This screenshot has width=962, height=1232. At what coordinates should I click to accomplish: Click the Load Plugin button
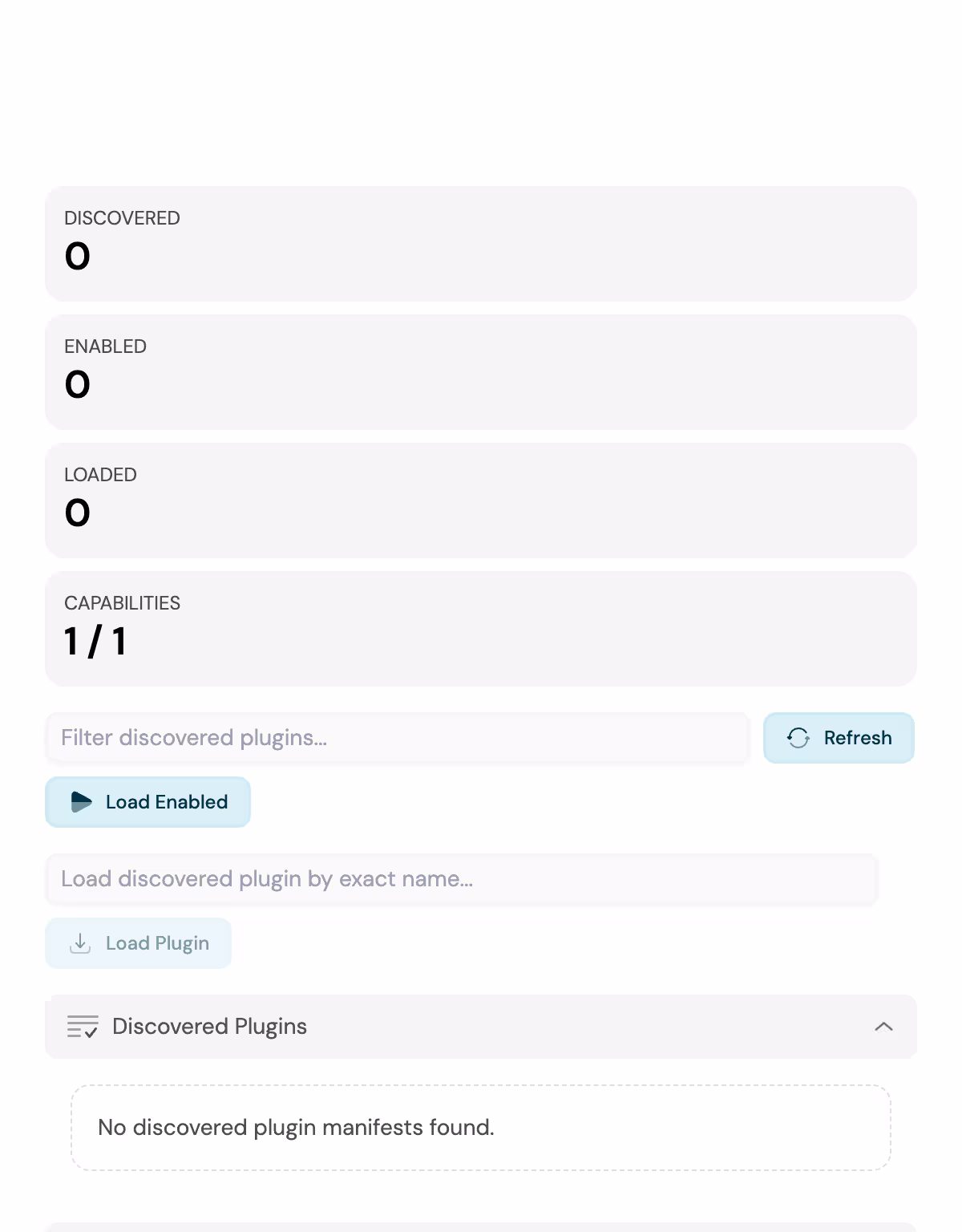pos(139,943)
